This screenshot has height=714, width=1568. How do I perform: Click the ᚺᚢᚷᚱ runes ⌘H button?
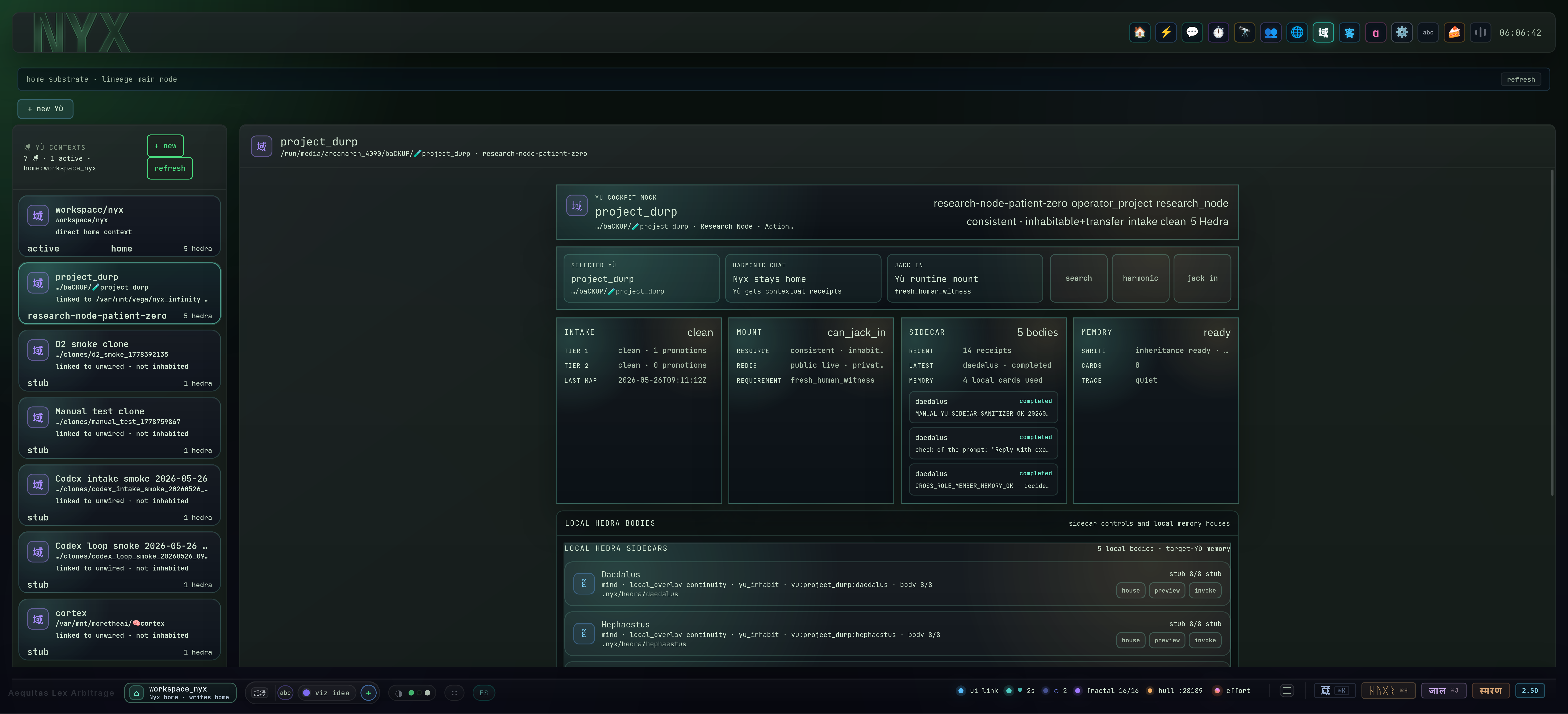tap(1388, 691)
